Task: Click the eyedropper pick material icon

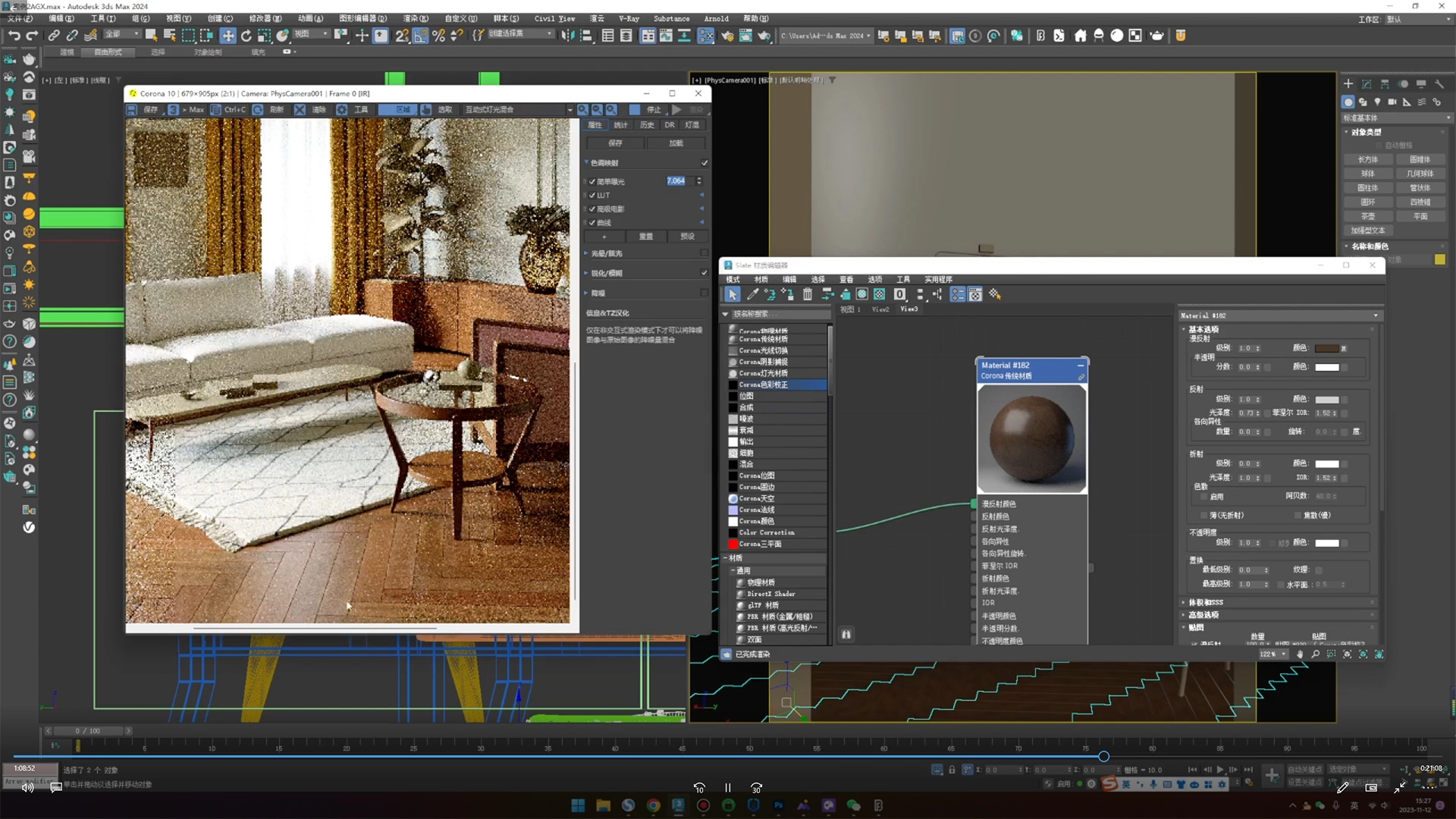Action: point(752,294)
